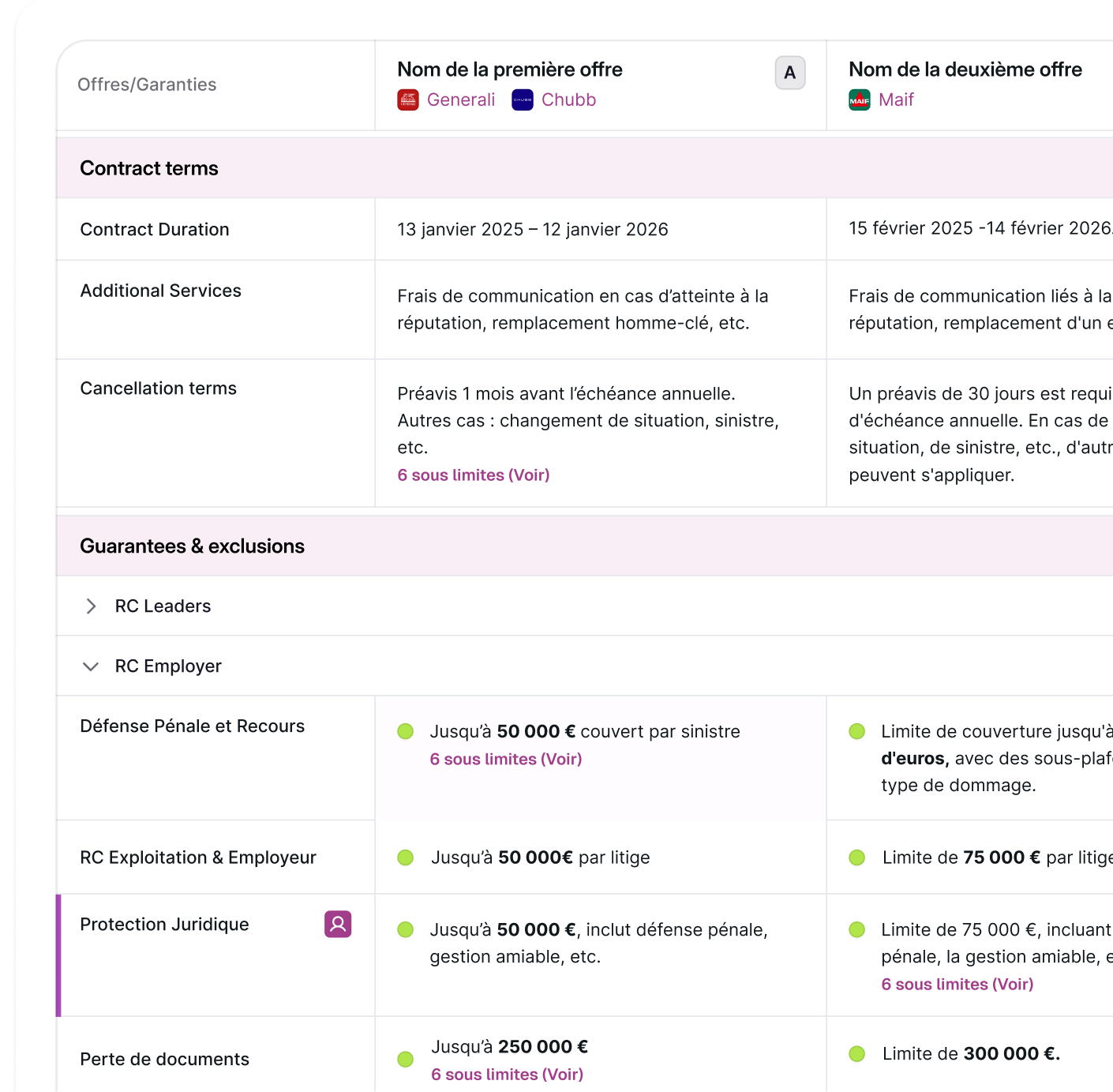
Task: Click the user icon beside Protection Juridique
Action: point(338,924)
